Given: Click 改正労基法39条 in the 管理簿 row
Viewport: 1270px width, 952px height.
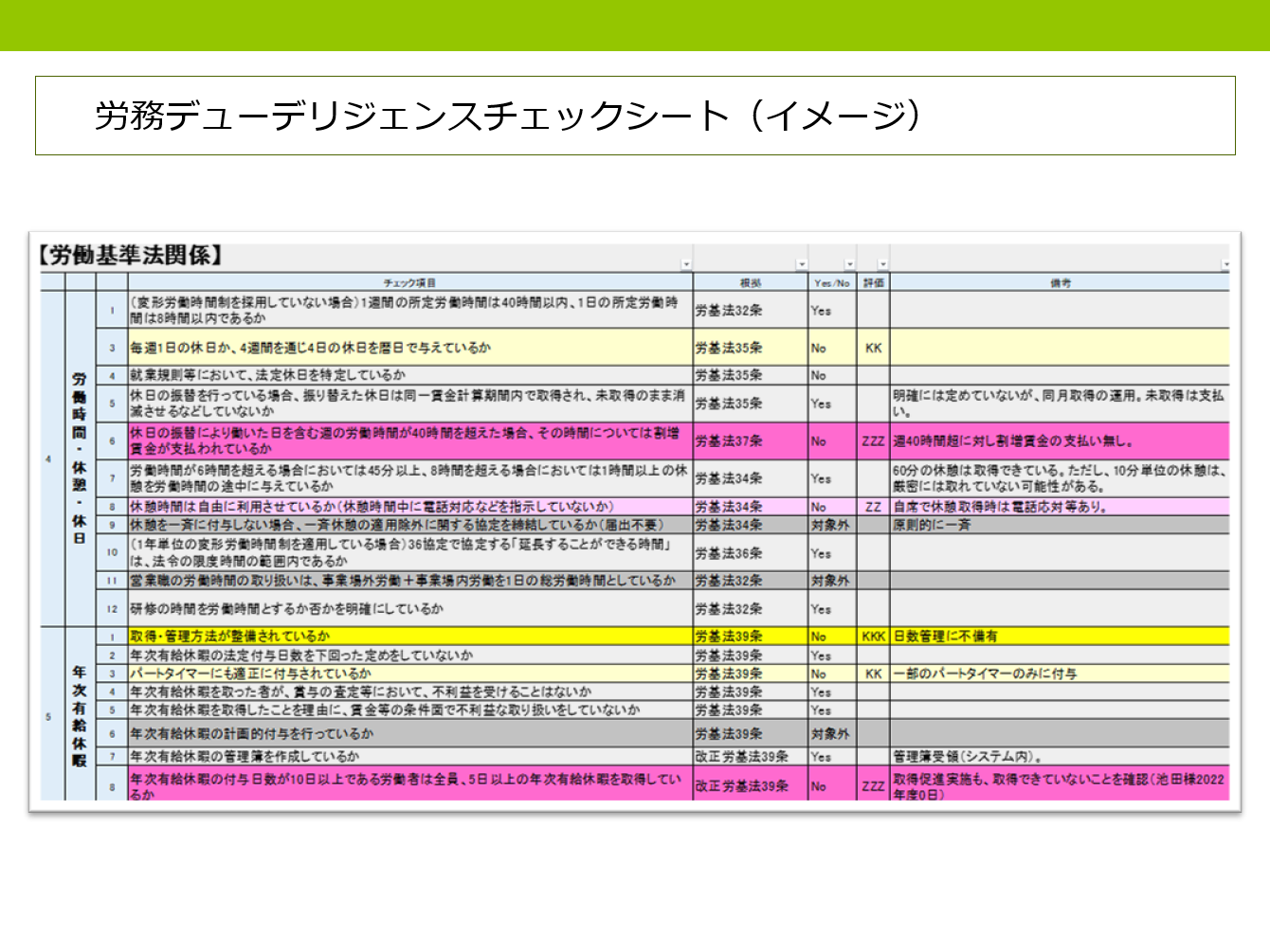Looking at the screenshot, I should coord(751,757).
